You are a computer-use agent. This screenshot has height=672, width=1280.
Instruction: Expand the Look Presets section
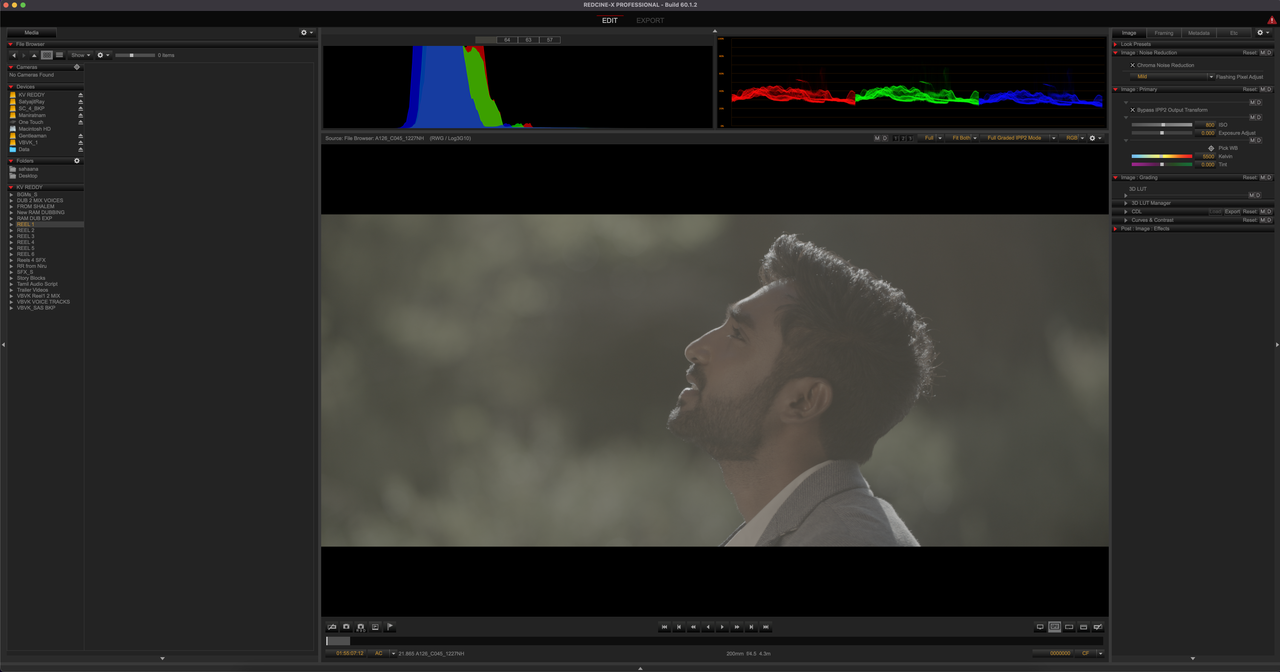point(1116,44)
